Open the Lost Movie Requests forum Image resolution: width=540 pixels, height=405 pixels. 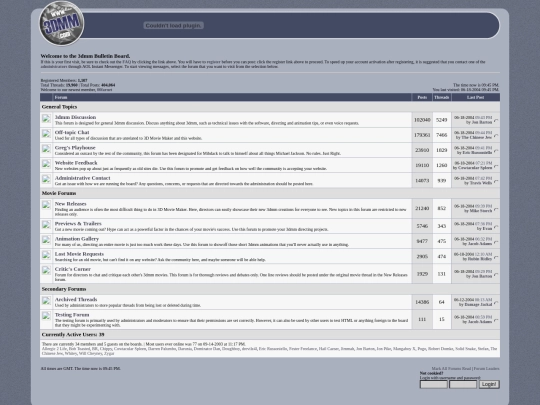pos(79,254)
